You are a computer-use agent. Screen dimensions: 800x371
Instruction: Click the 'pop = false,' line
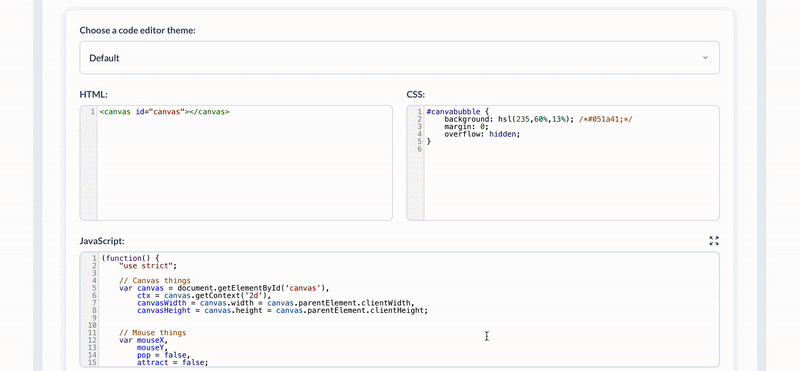164,355
